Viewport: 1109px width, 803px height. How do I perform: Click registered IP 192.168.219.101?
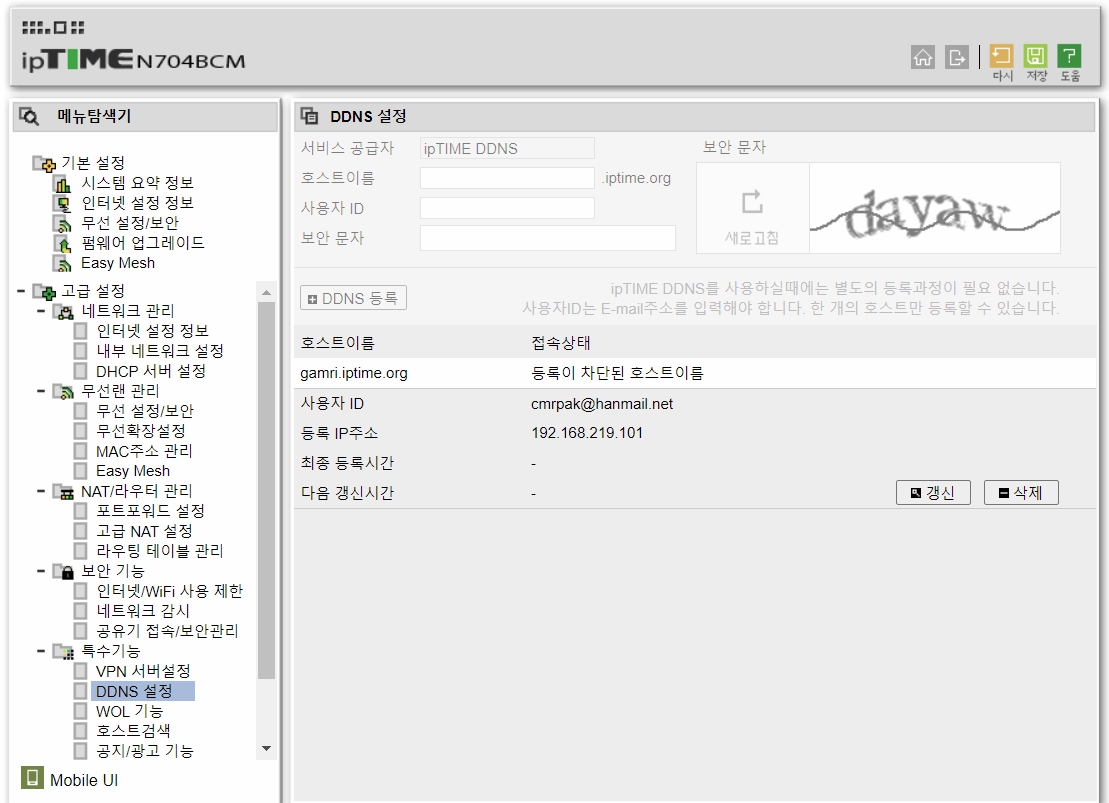587,433
